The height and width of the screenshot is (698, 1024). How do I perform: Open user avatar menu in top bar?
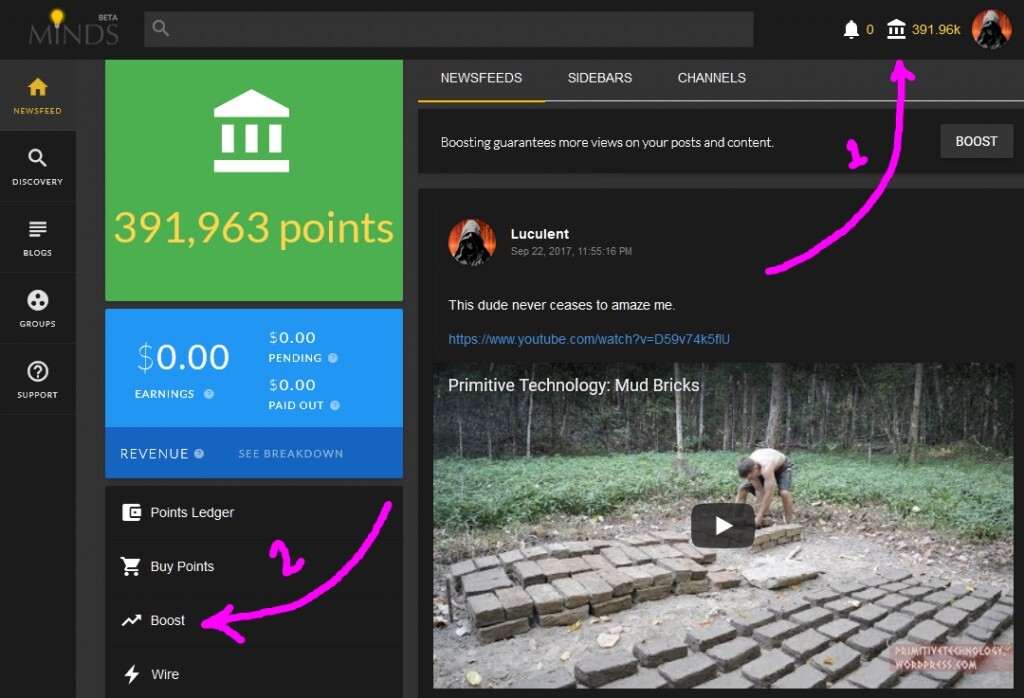click(991, 29)
